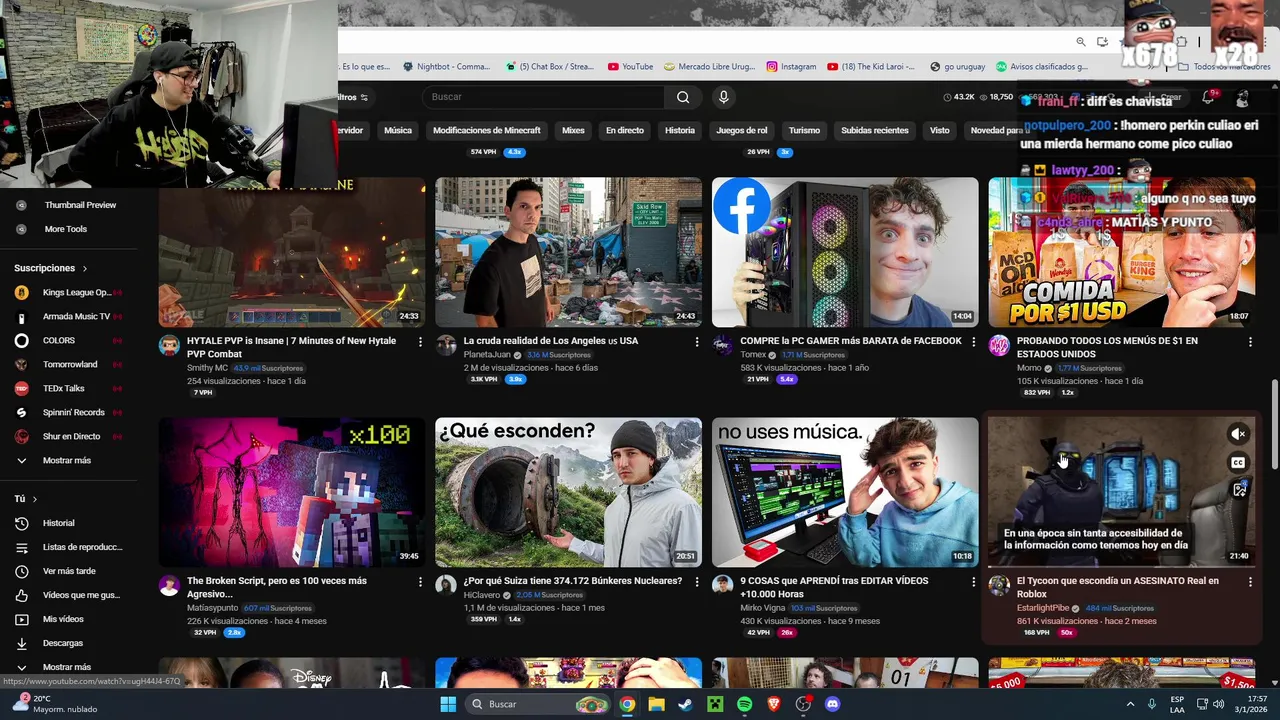Click the YouTube Buscar search field

(543, 97)
